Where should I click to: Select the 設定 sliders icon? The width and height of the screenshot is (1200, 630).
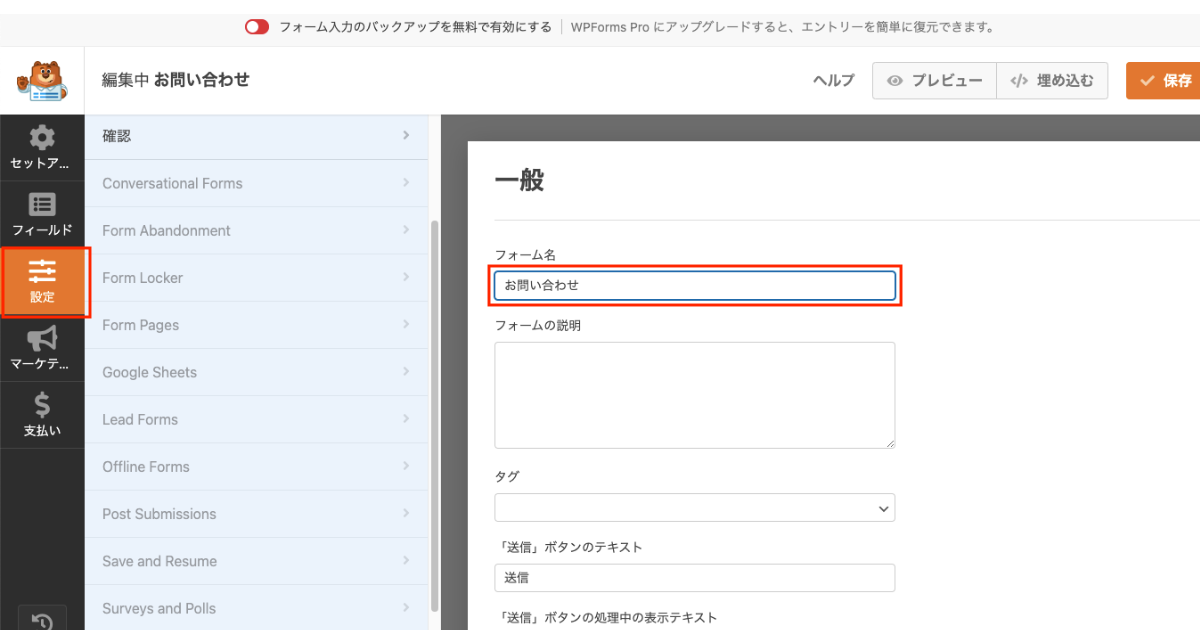point(42,282)
